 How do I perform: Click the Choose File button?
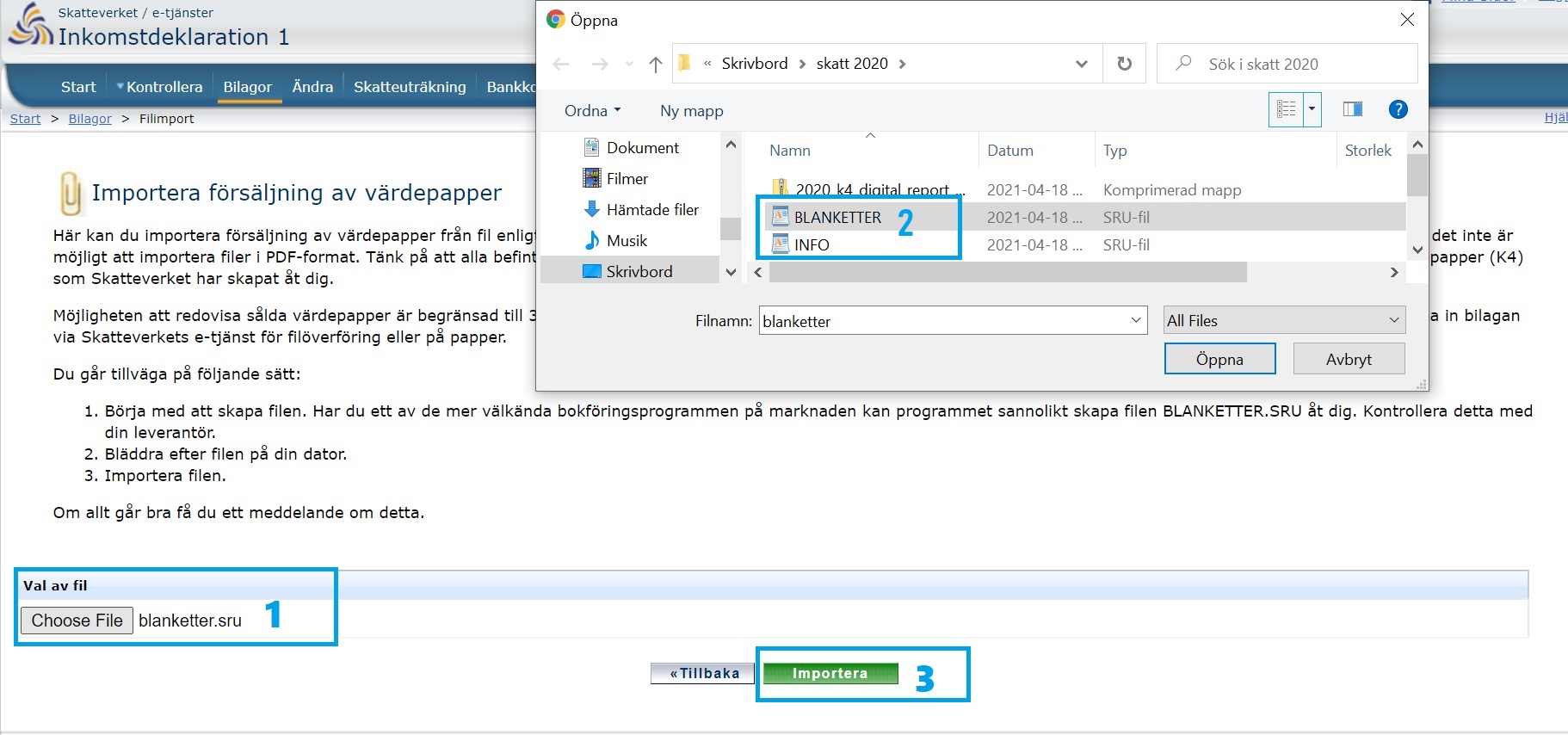(x=77, y=621)
